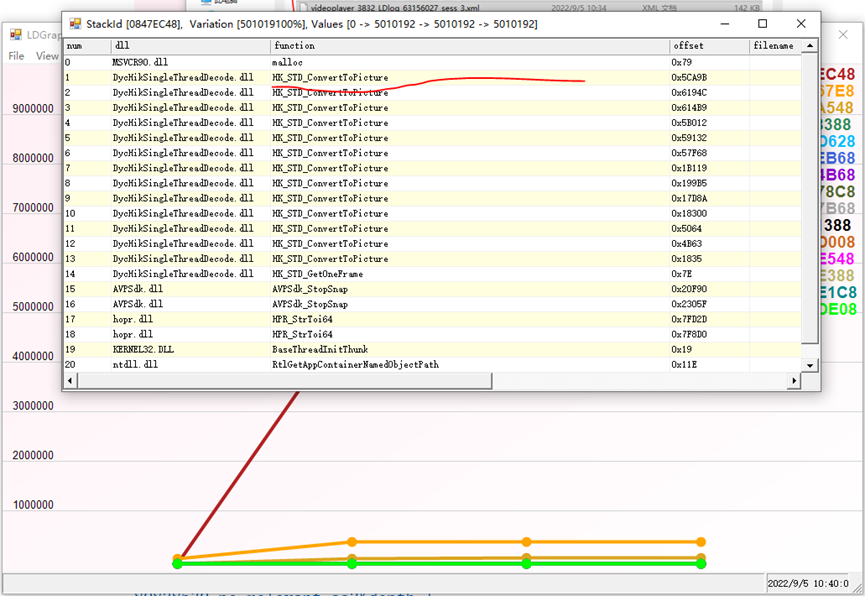Select row with offset 0x1835

pos(432,259)
